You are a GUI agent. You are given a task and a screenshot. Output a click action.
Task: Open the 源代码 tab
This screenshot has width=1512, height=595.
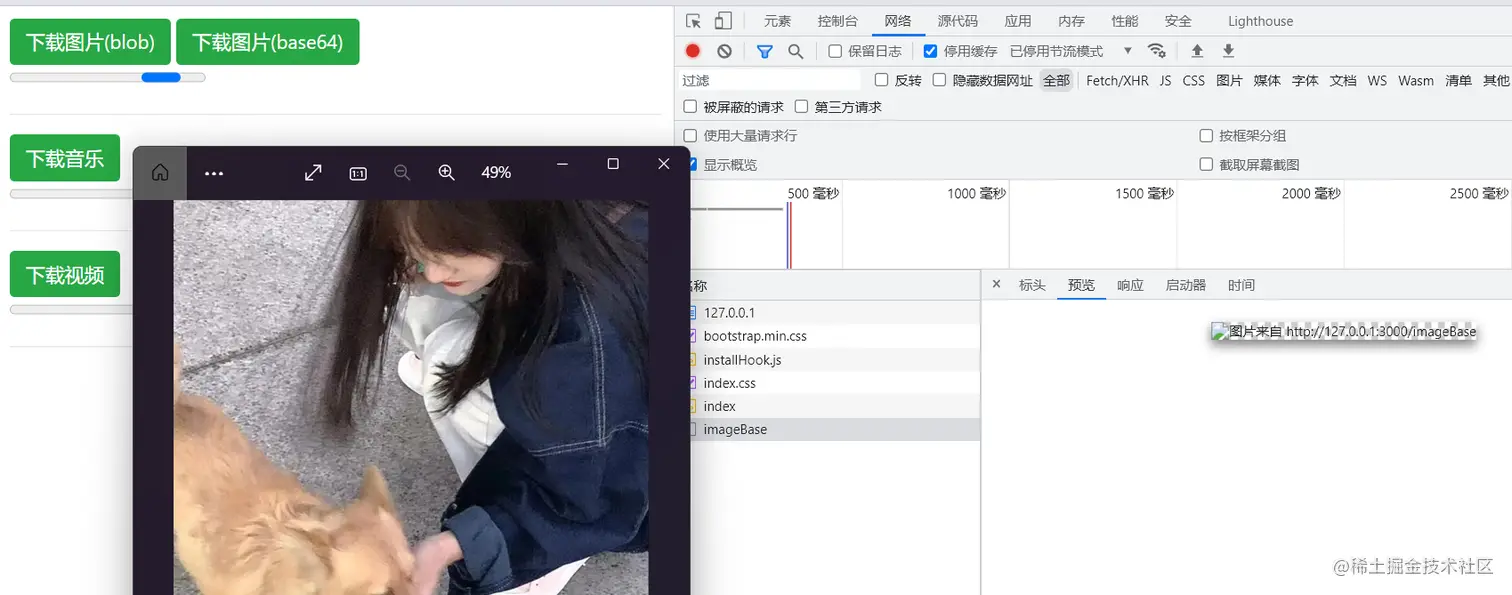click(x=958, y=21)
